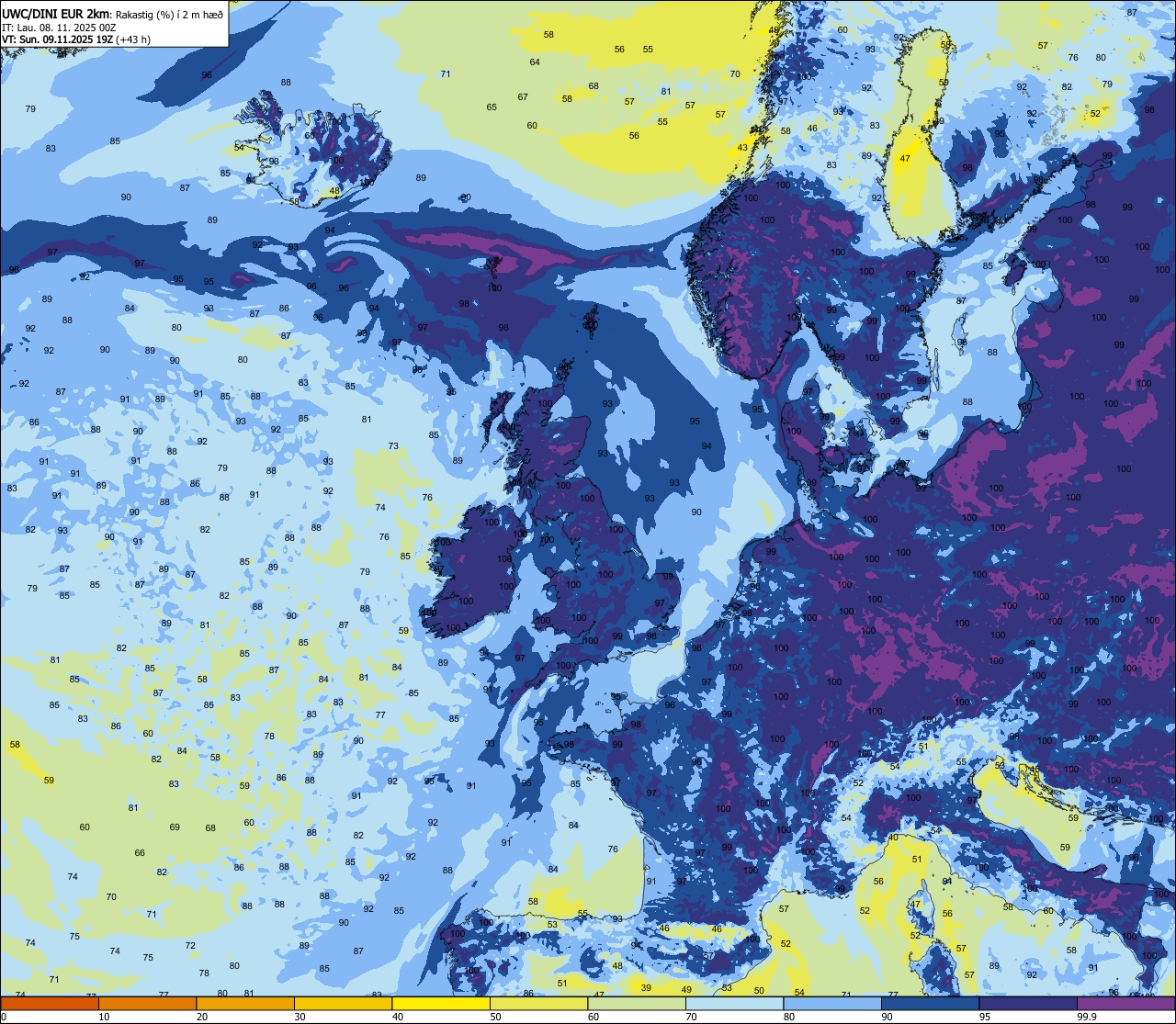Click the map value "64" in the northern sea
Screen dimensions: 1176x1024
(535, 62)
